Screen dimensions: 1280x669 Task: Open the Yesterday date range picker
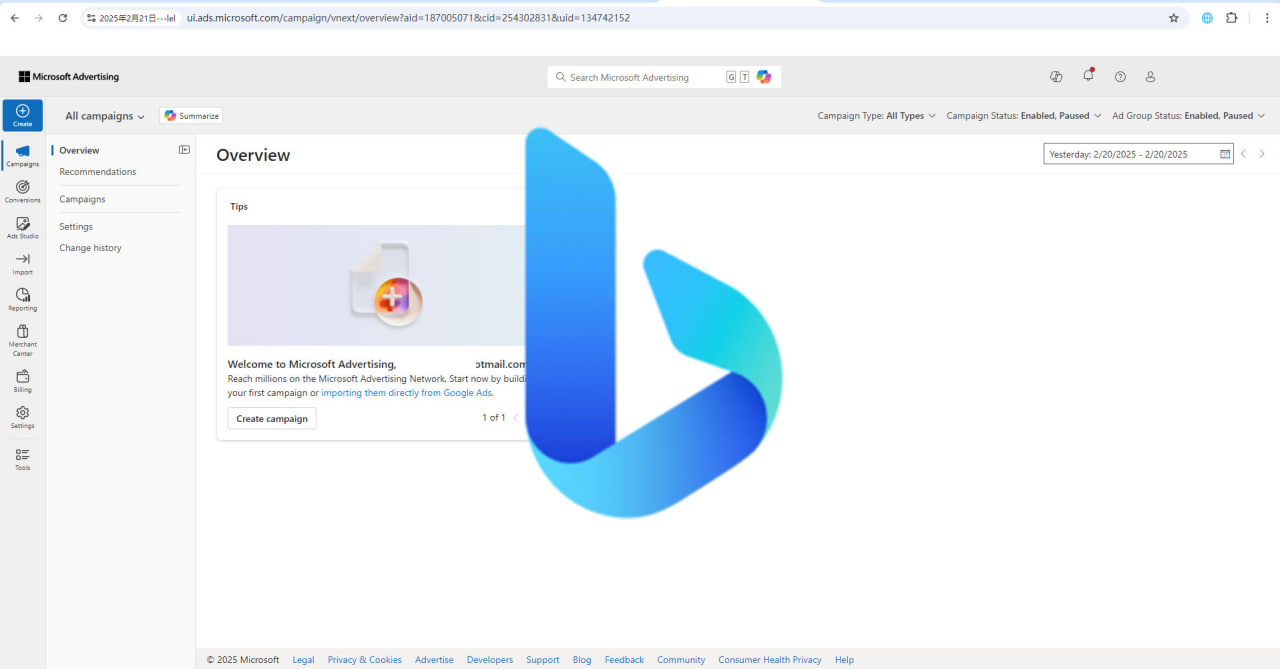pyautogui.click(x=1138, y=154)
